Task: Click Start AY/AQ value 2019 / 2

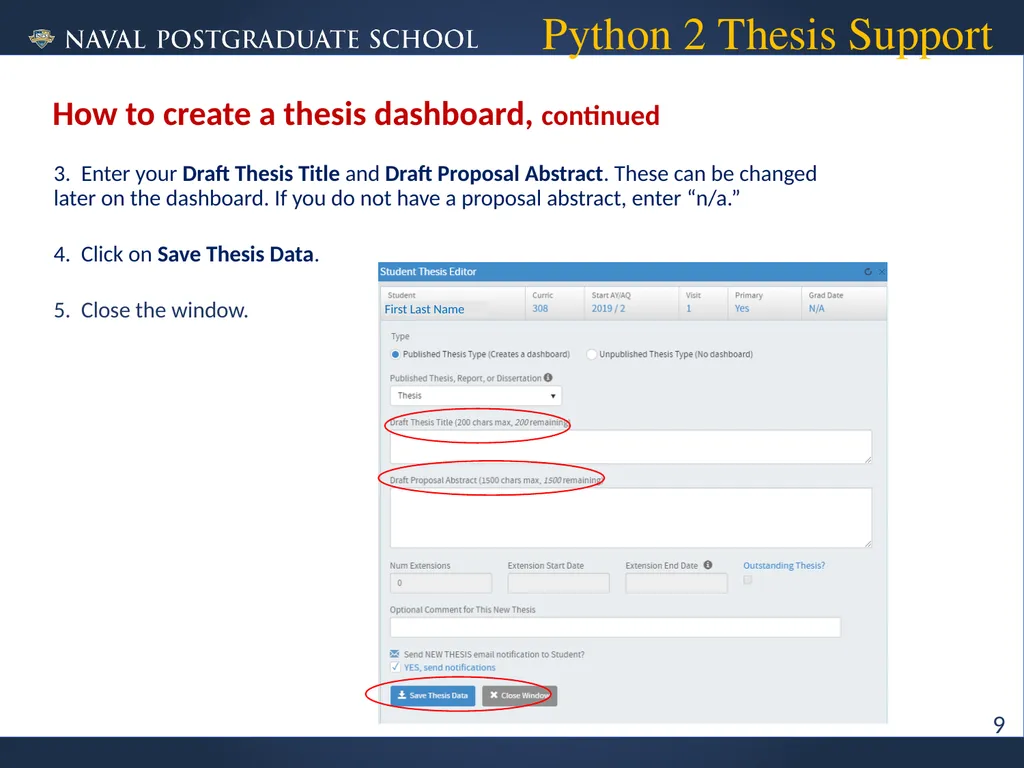Action: tap(608, 308)
